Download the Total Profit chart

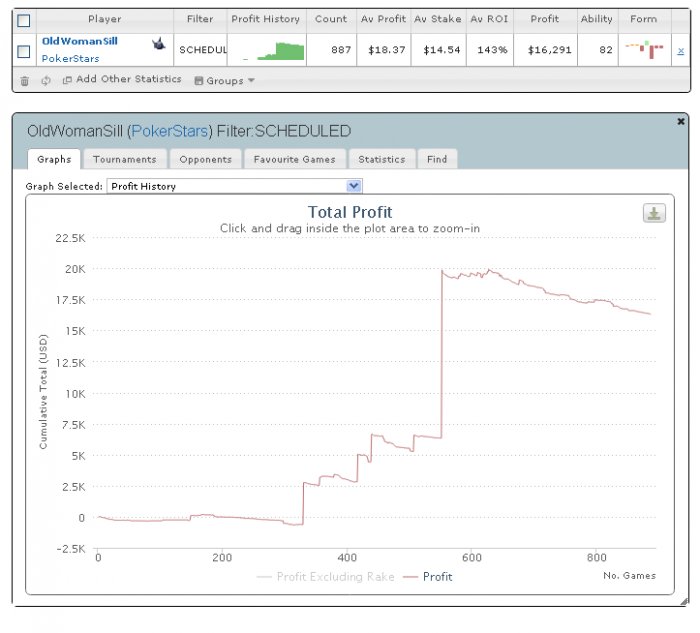point(654,213)
